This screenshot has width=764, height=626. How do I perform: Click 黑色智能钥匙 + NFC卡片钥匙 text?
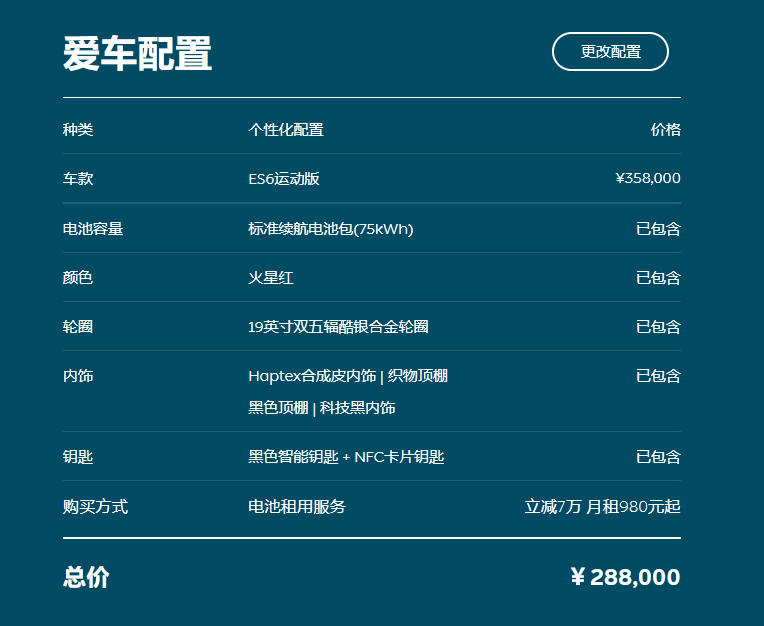346,457
